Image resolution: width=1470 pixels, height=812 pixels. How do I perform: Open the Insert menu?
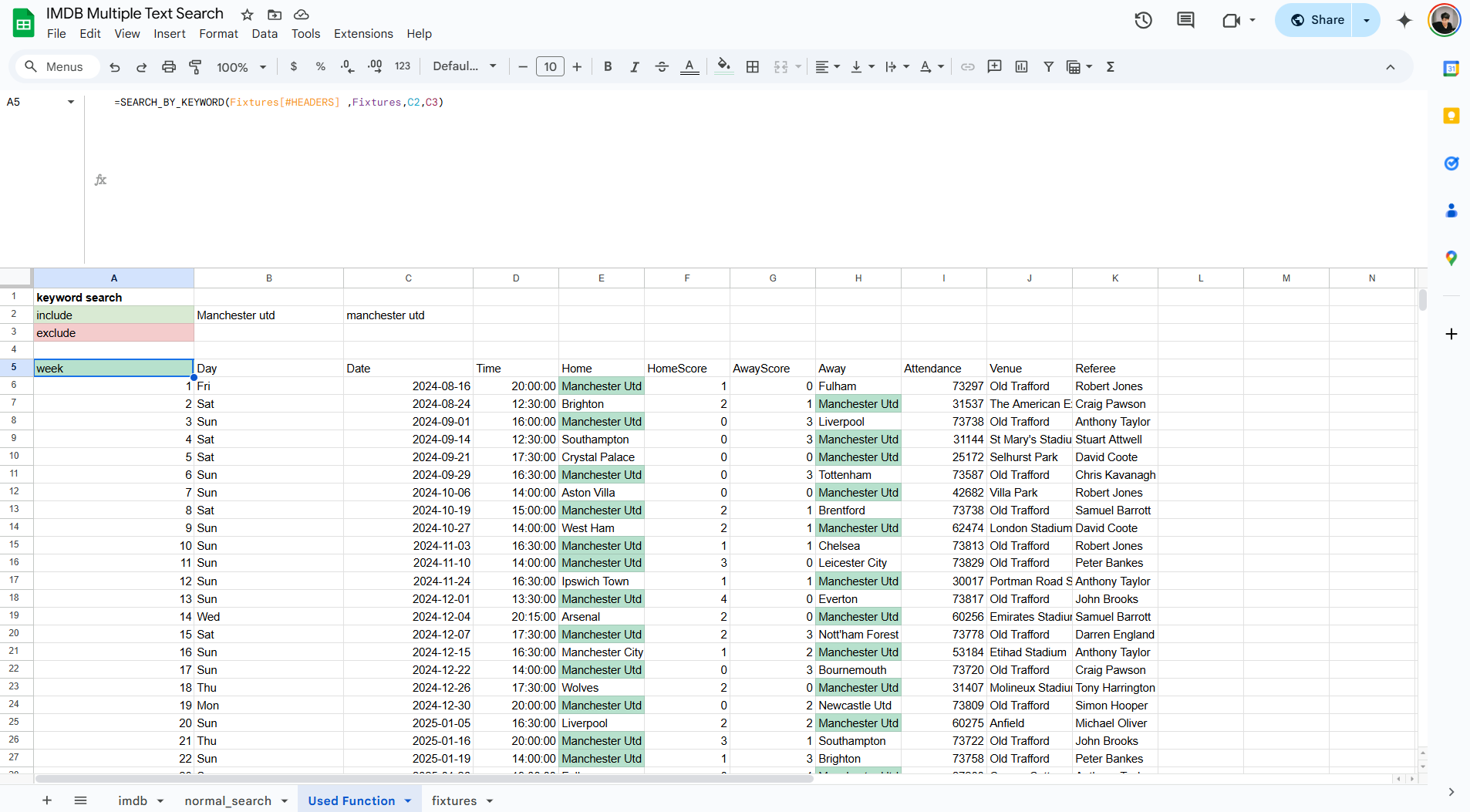[x=169, y=34]
